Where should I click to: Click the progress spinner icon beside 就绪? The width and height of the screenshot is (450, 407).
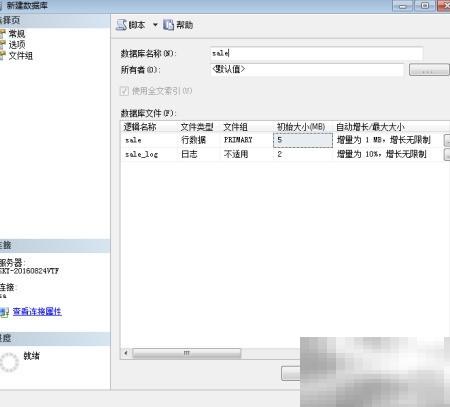pyautogui.click(x=9, y=362)
